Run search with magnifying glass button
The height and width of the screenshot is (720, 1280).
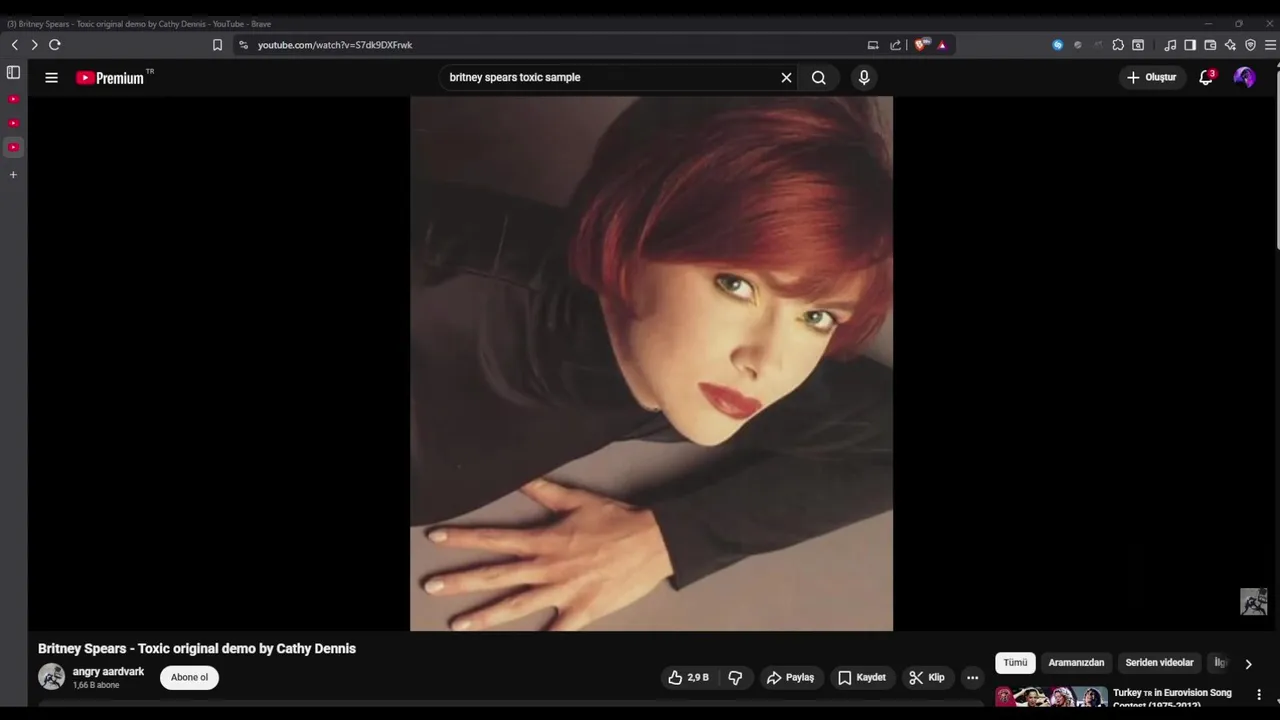819,77
